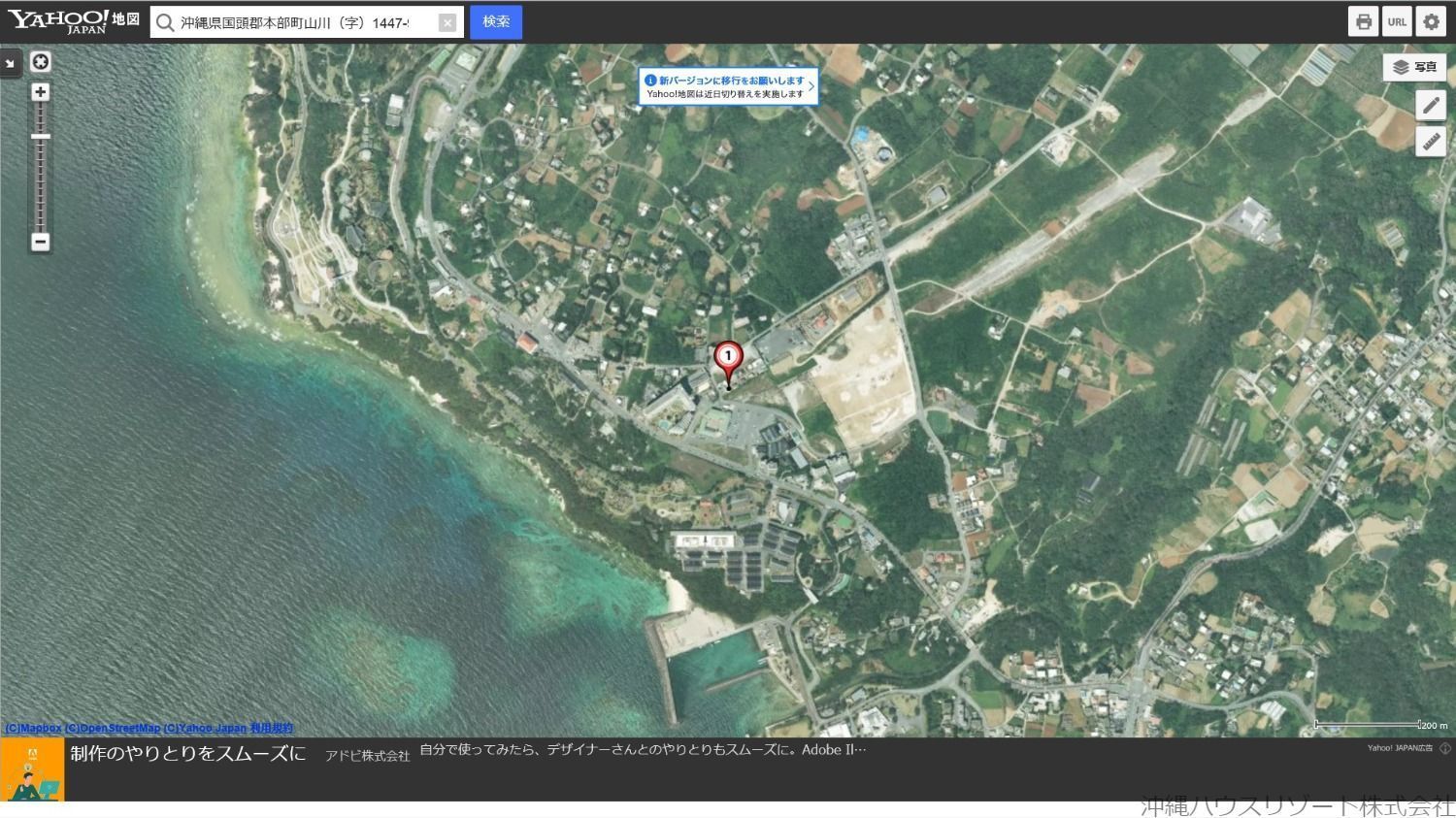Viewport: 1456px width, 818px height.
Task: Click the blue 検索 search button
Action: tap(496, 21)
